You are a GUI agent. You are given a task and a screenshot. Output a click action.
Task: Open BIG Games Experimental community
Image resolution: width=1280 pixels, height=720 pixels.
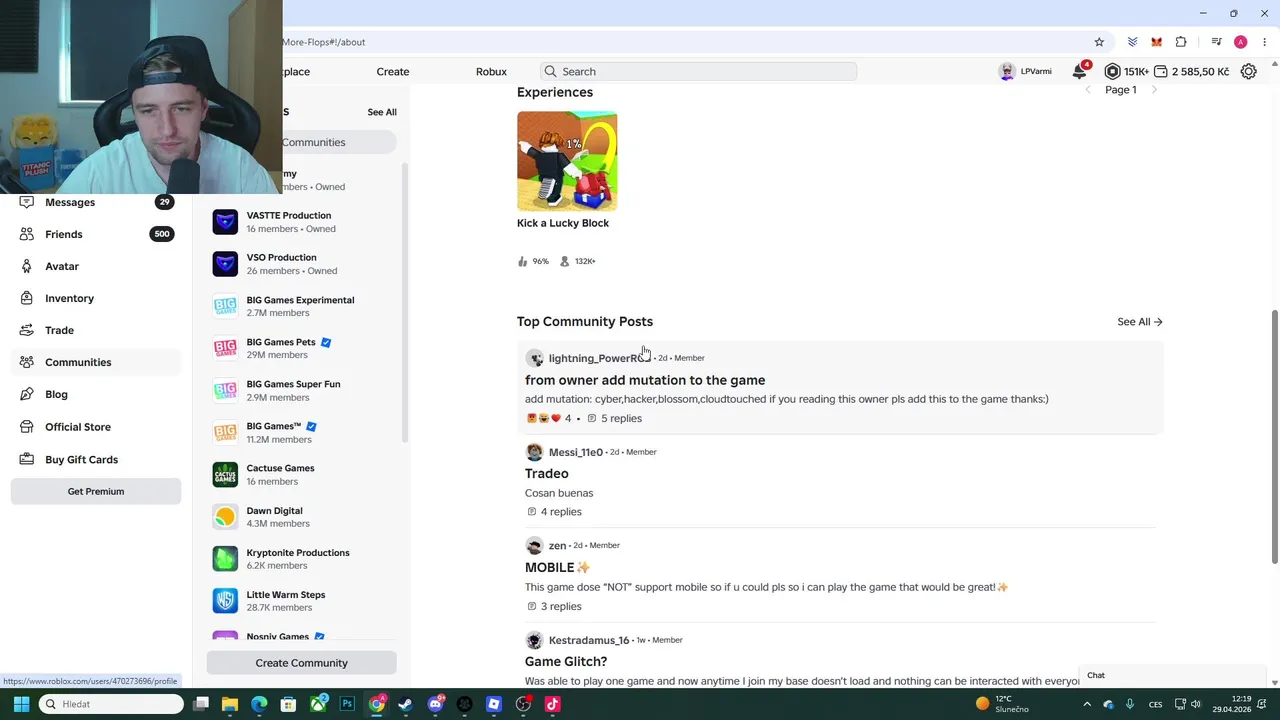[x=300, y=306]
